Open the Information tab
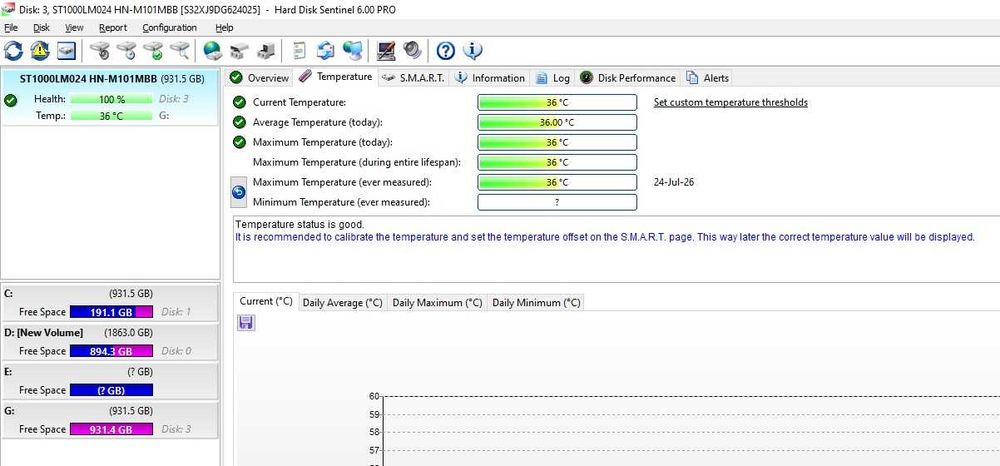 (x=490, y=78)
